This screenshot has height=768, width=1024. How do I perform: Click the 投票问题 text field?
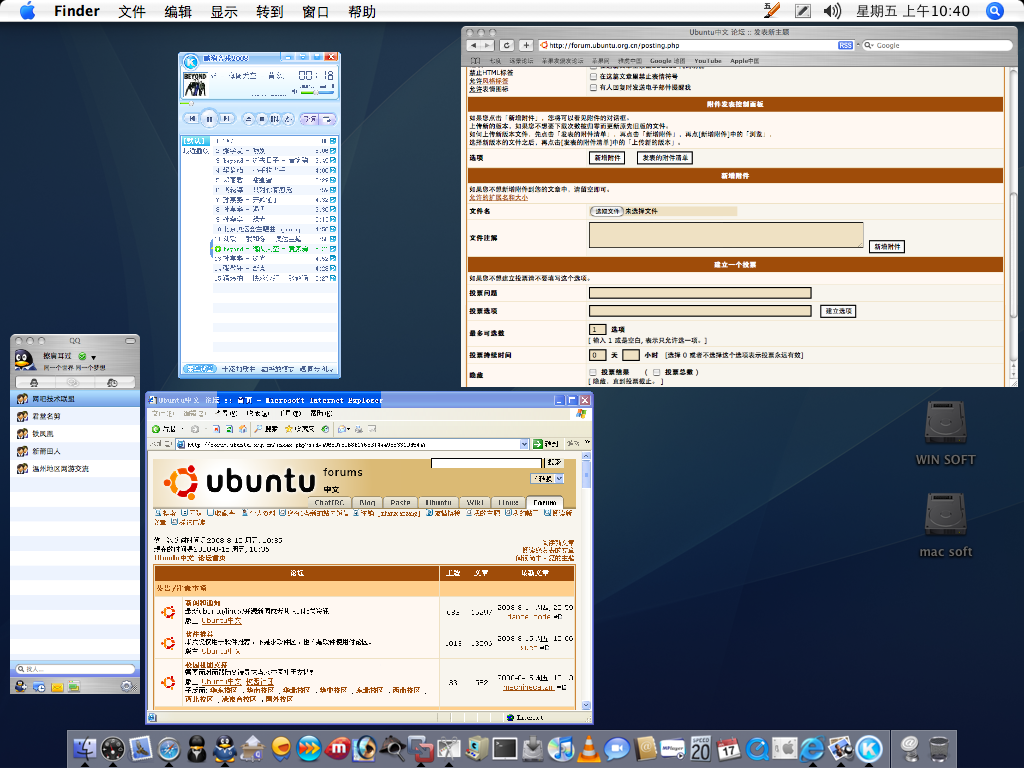(x=700, y=293)
